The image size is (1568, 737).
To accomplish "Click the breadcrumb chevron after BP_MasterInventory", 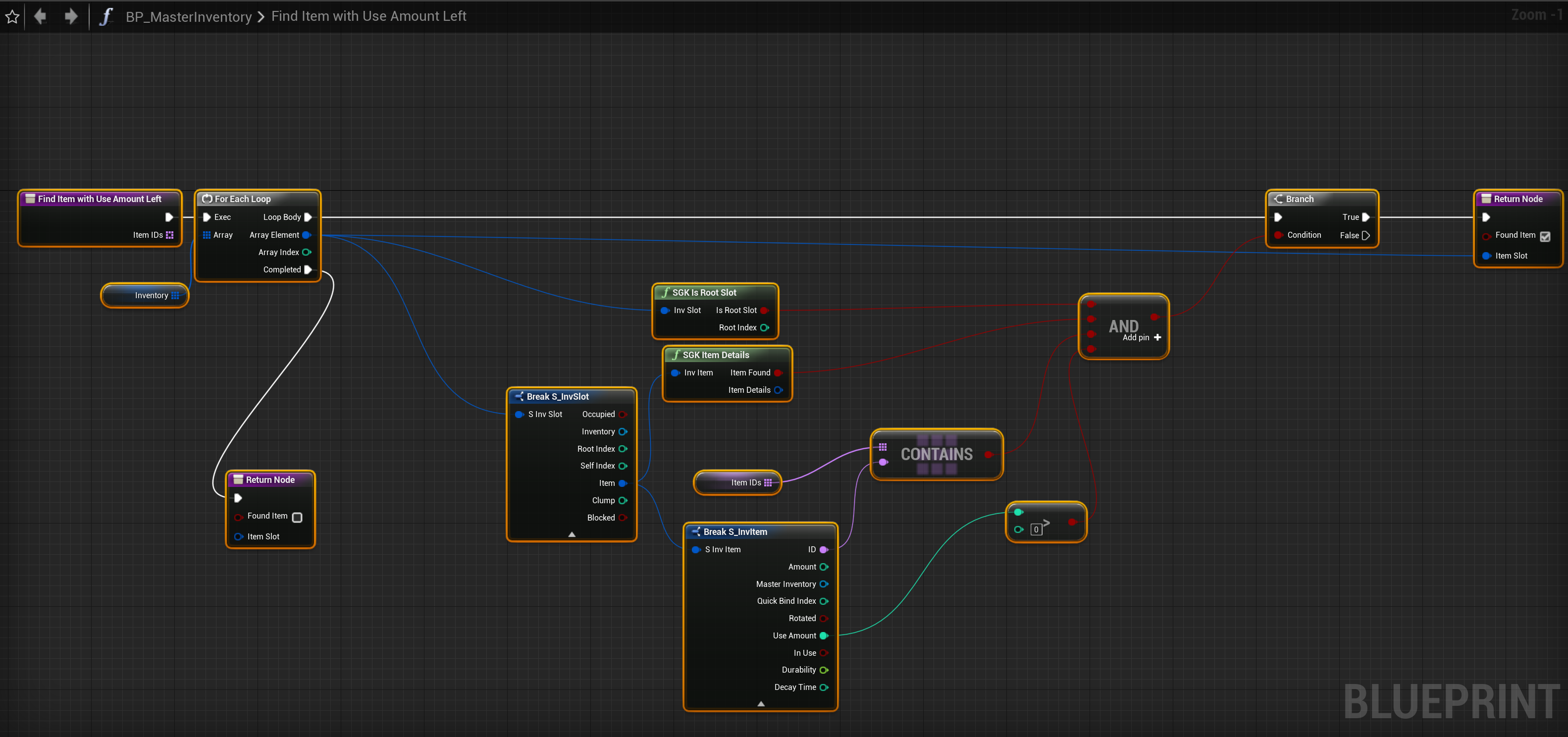I will pos(261,17).
